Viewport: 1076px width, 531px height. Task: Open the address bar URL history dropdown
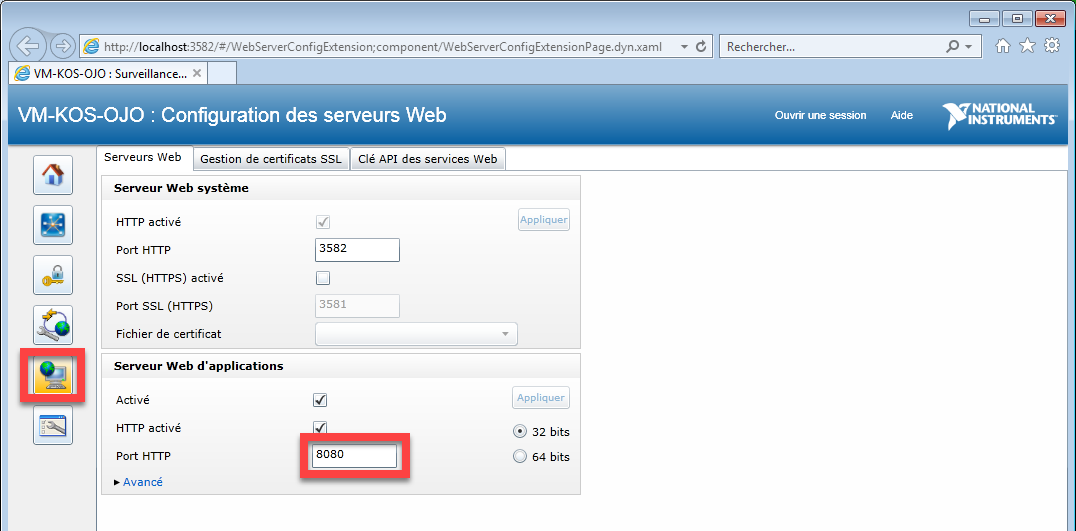(684, 47)
